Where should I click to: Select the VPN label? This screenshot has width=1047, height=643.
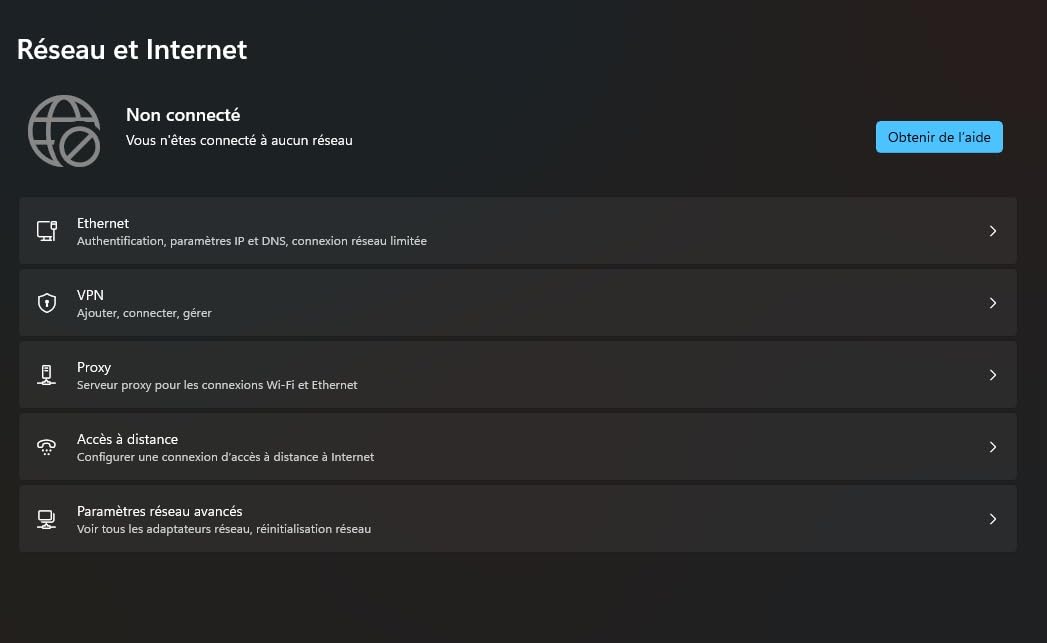pos(90,295)
